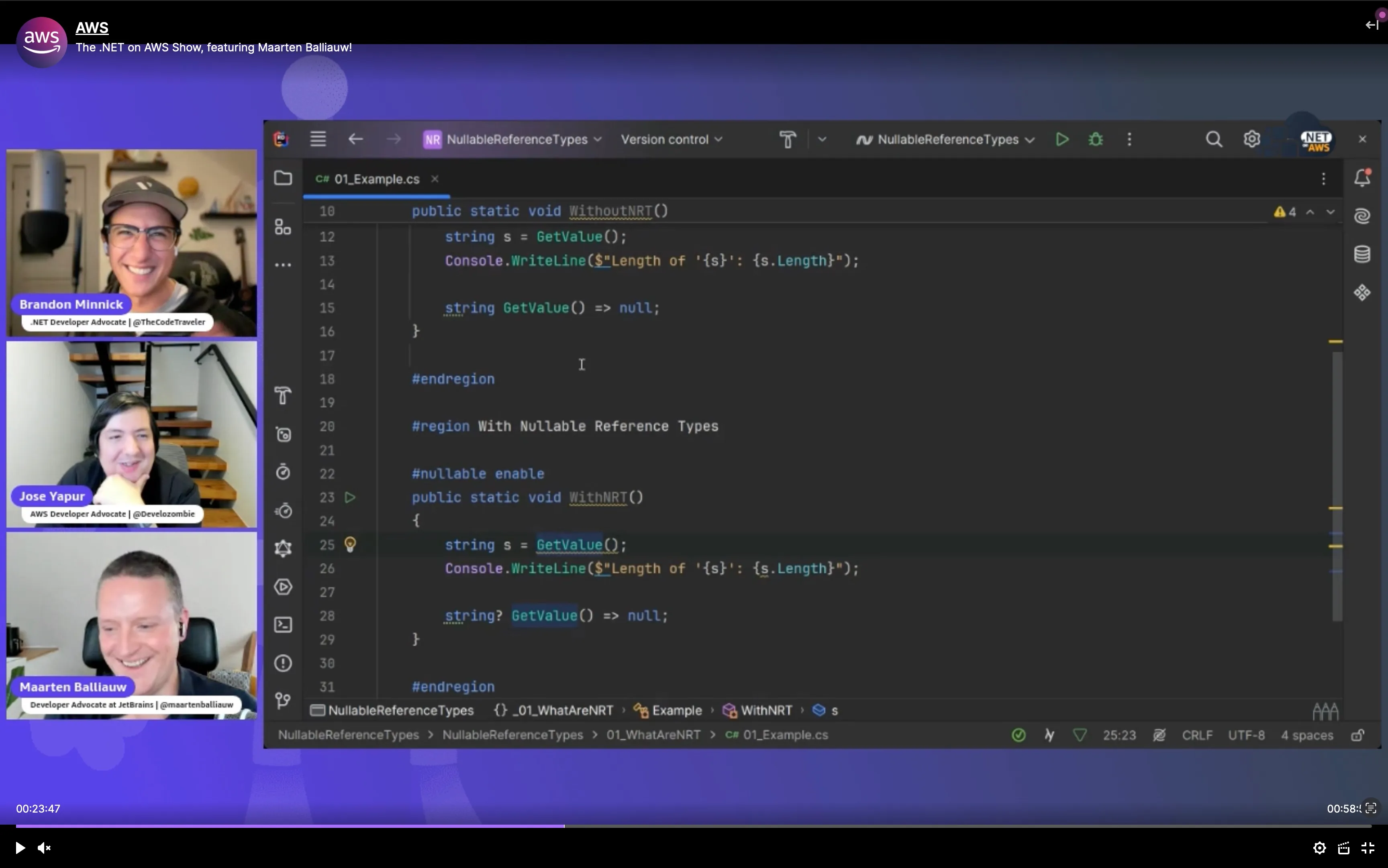1388x868 pixels.
Task: Click the lightbulb quick-fix on line 25
Action: click(x=350, y=544)
